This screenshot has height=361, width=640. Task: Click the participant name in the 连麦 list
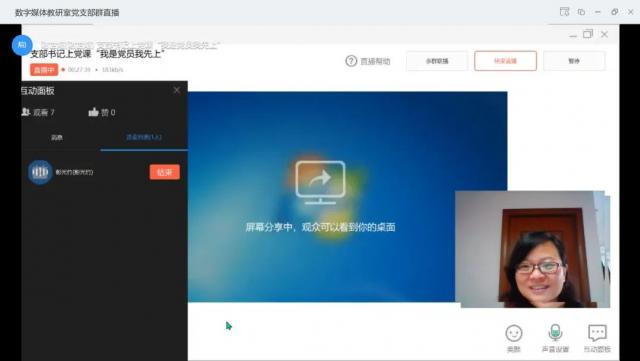pyautogui.click(x=74, y=172)
